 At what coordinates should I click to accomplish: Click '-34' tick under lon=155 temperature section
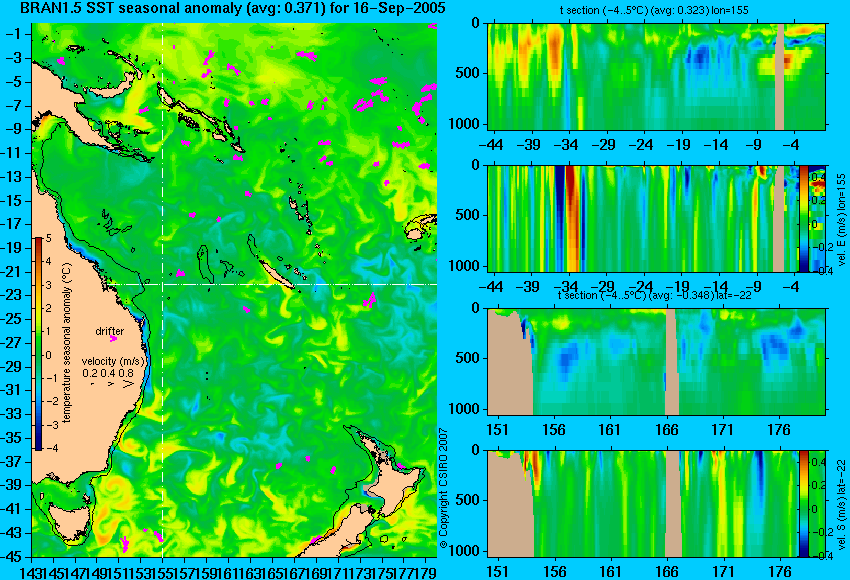(x=566, y=145)
